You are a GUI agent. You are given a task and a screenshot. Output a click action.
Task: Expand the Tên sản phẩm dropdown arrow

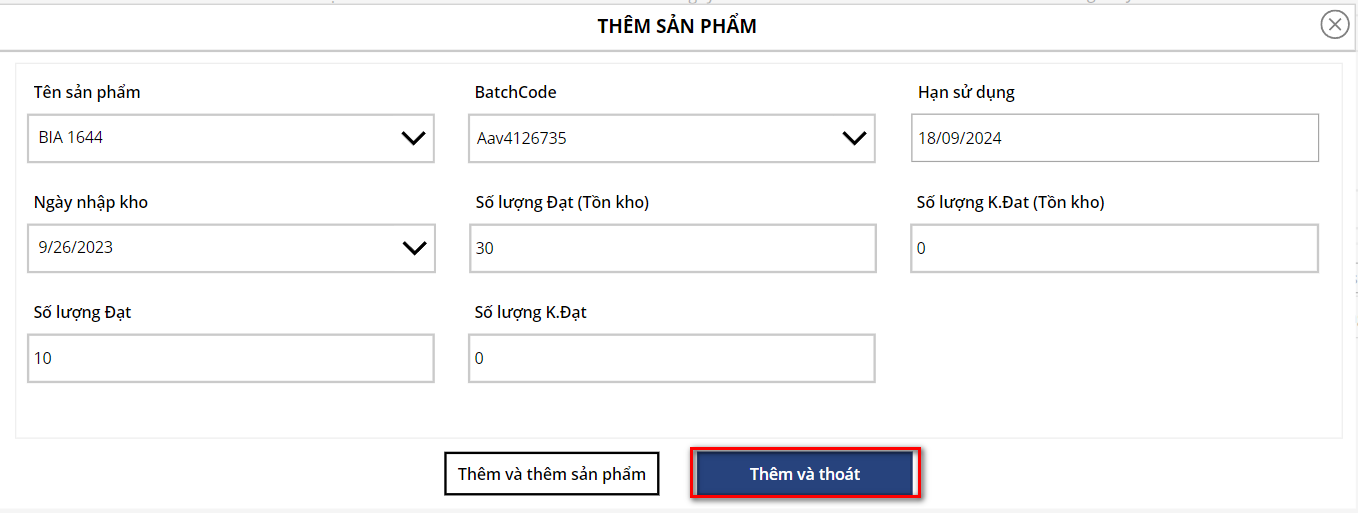(x=413, y=138)
